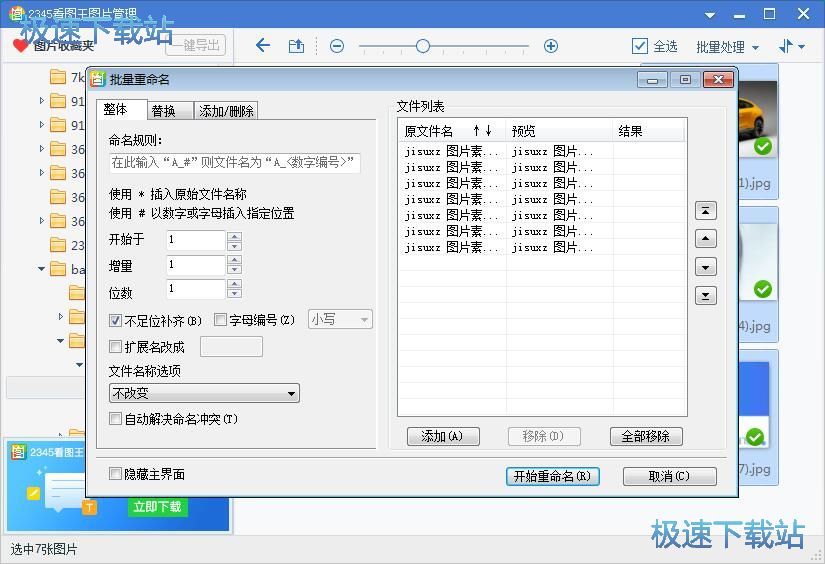
Task: Select the 23 folder in tree
Action: (x=67, y=245)
